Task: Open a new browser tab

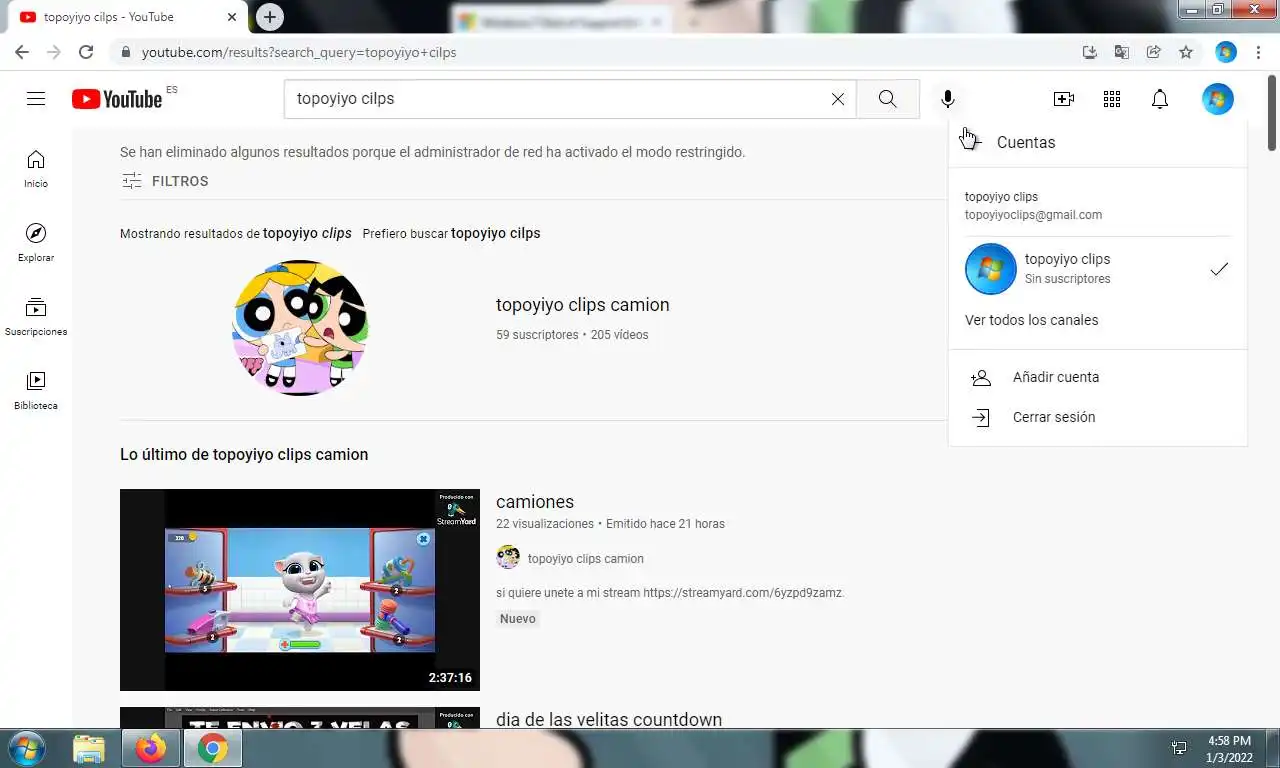Action: tap(269, 17)
